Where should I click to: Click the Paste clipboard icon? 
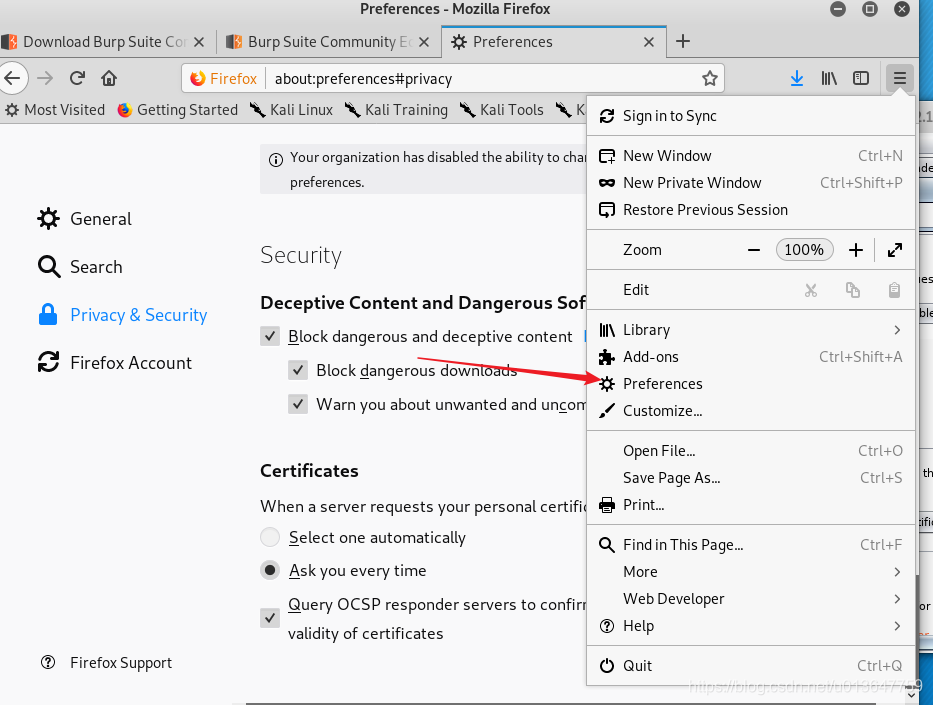coord(894,290)
